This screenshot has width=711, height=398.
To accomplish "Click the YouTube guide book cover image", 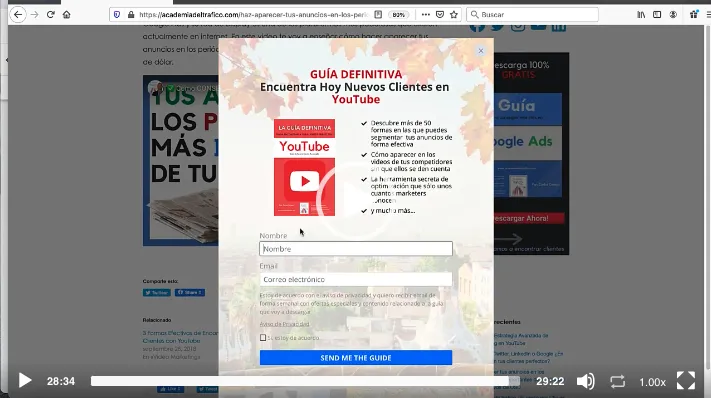I will coord(304,167).
